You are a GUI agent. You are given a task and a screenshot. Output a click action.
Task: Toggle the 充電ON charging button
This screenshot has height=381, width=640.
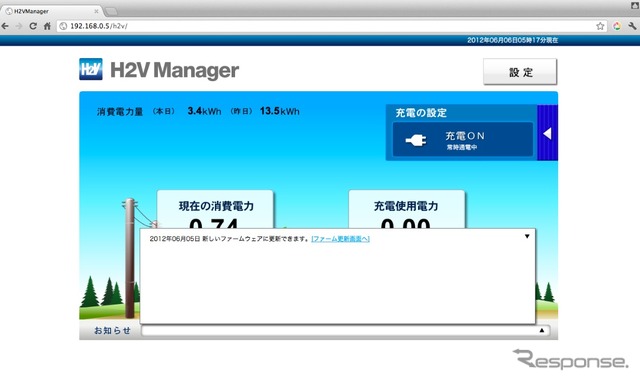coord(463,140)
